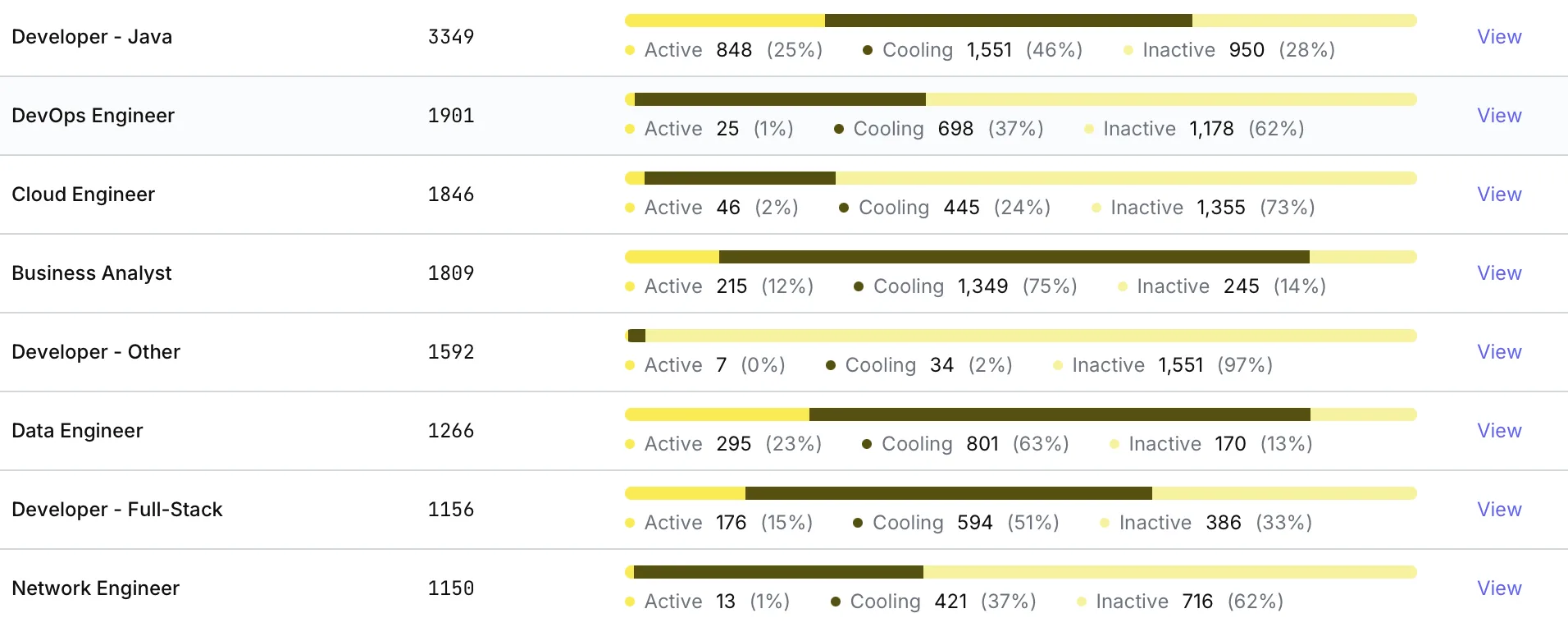Open View for Cloud Engineer

coord(1499,195)
